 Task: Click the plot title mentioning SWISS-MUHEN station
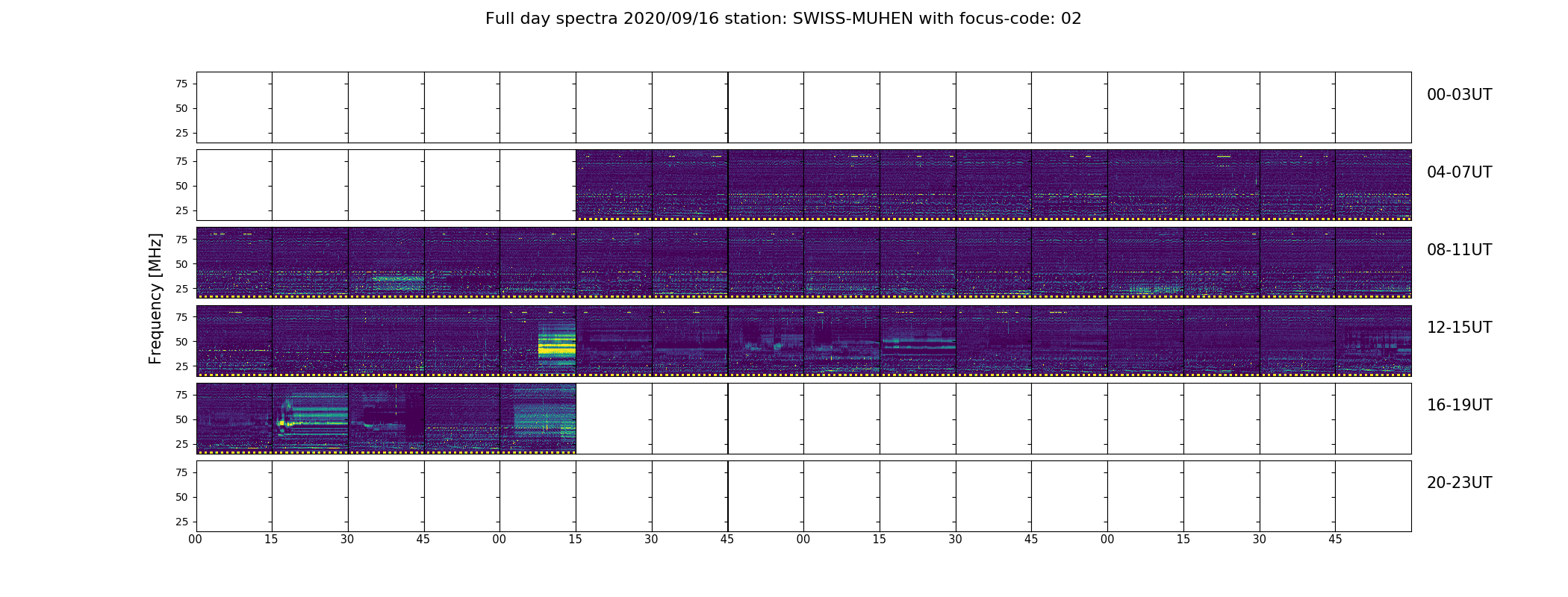pos(783,19)
